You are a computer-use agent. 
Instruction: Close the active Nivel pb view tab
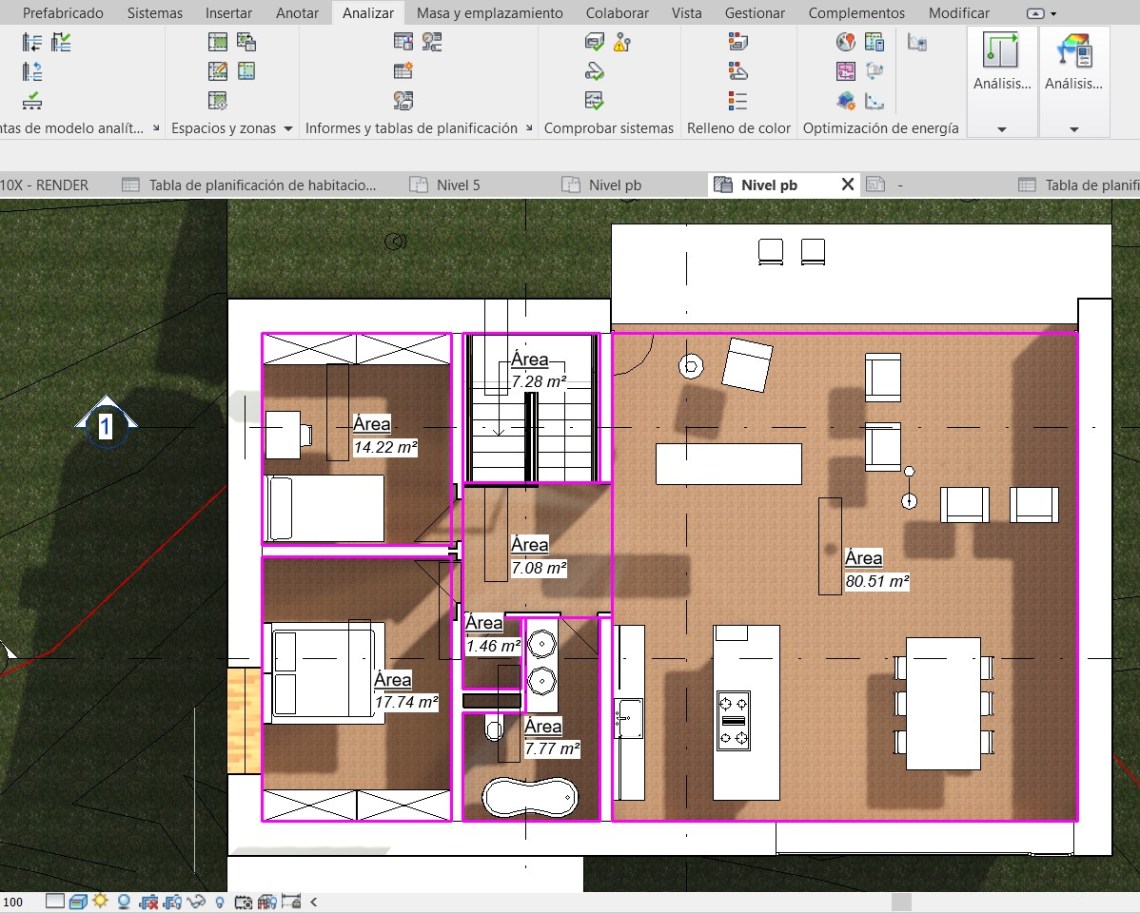(x=847, y=185)
